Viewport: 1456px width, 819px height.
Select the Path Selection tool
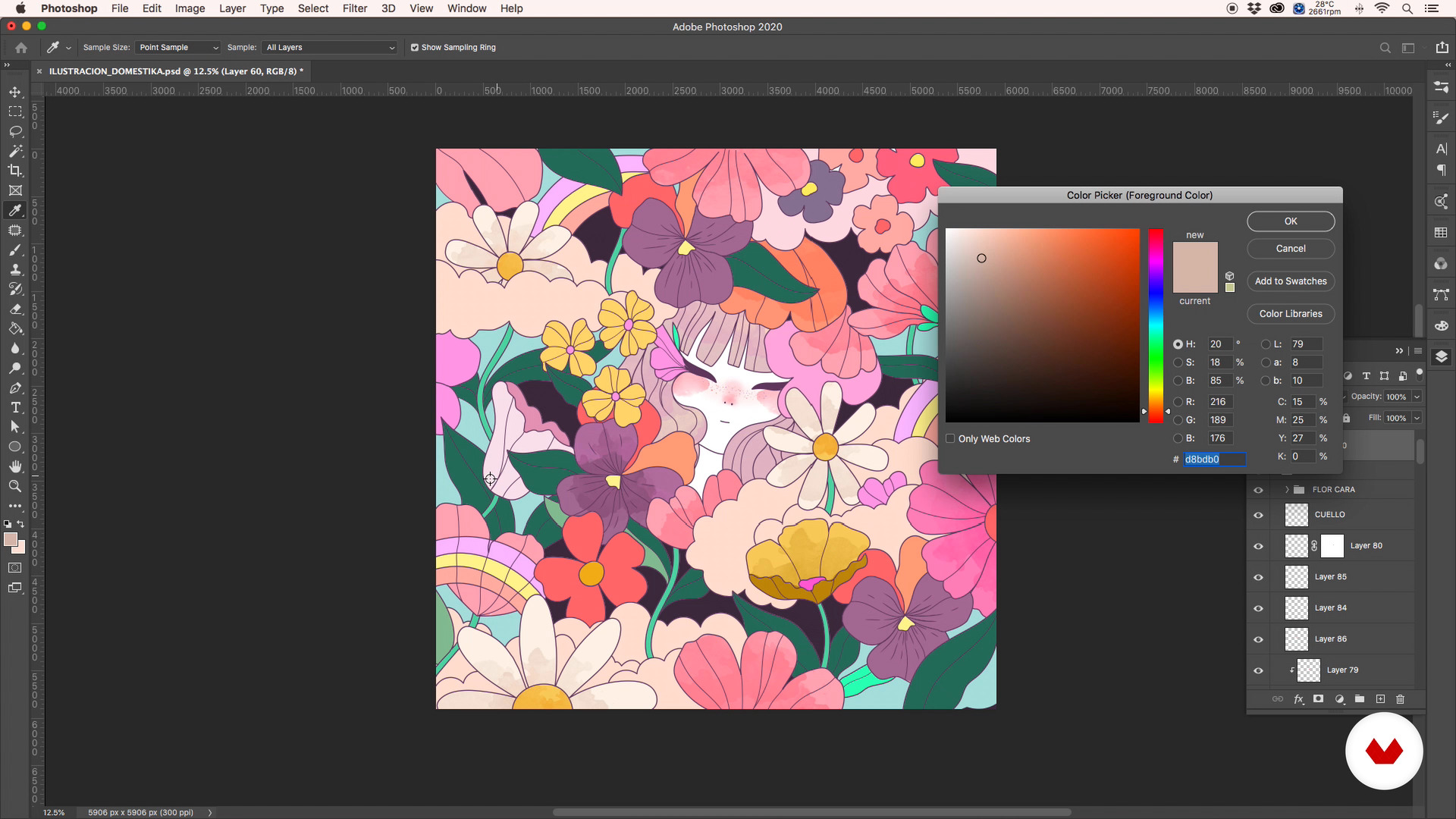pos(15,427)
